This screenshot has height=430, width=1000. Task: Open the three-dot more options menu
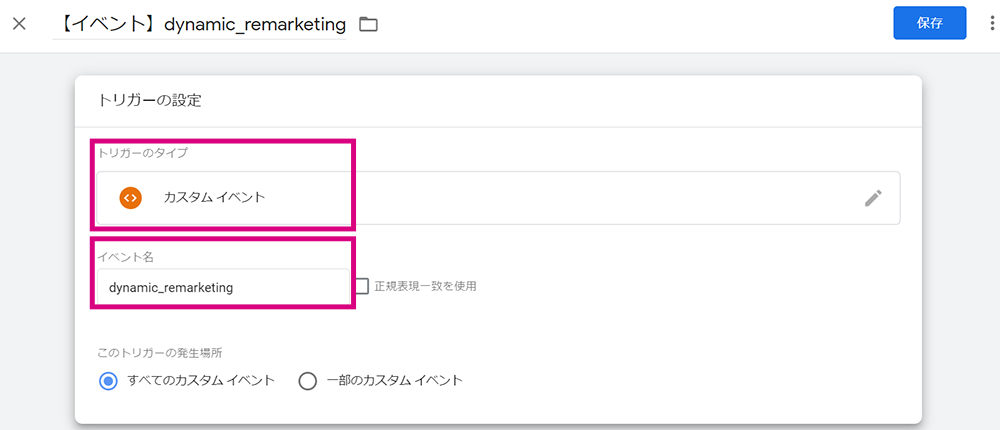(x=991, y=24)
